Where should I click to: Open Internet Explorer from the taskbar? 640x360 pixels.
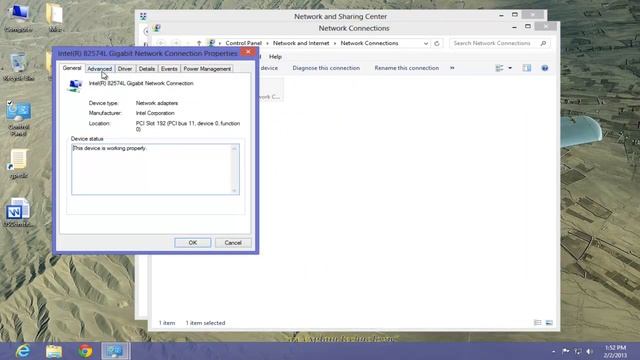pyautogui.click(x=23, y=351)
